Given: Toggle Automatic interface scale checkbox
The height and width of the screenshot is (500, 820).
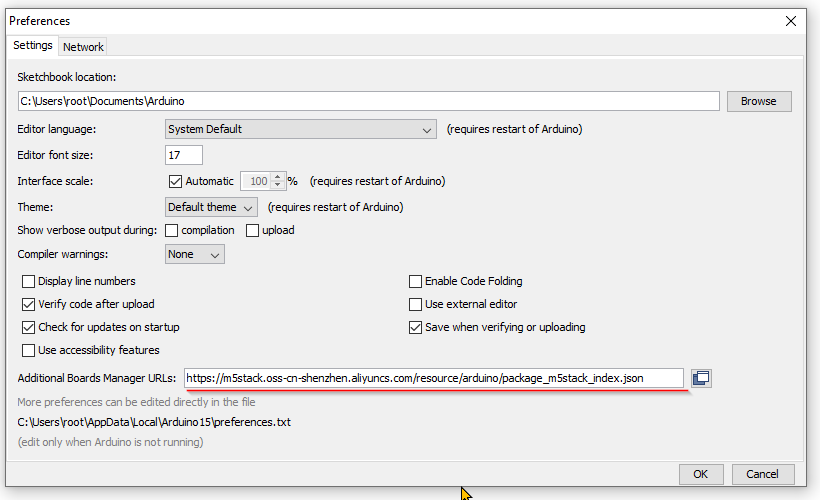Looking at the screenshot, I should pyautogui.click(x=175, y=181).
